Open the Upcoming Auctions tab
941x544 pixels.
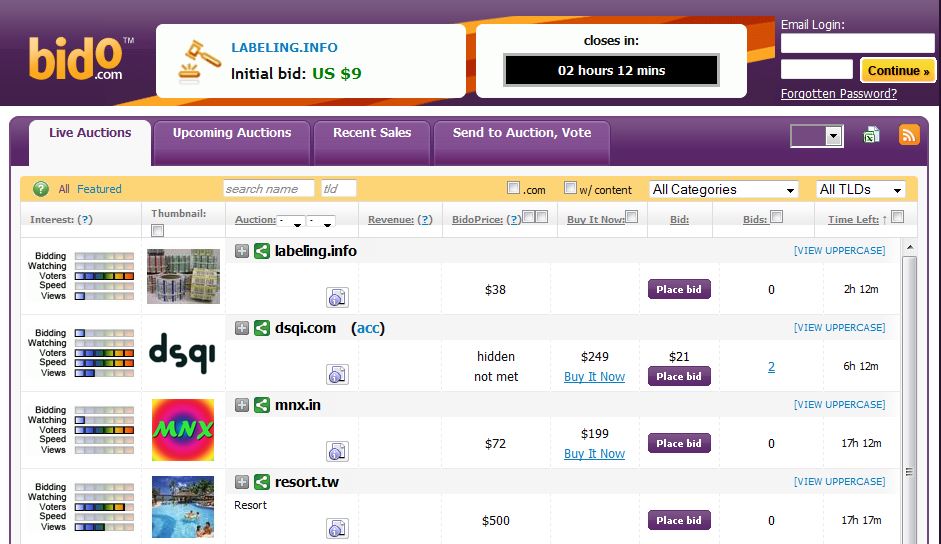pyautogui.click(x=232, y=142)
